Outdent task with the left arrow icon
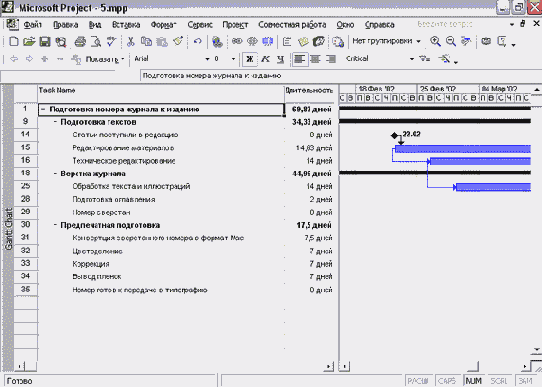This screenshot has width=542, height=387. coord(14,59)
